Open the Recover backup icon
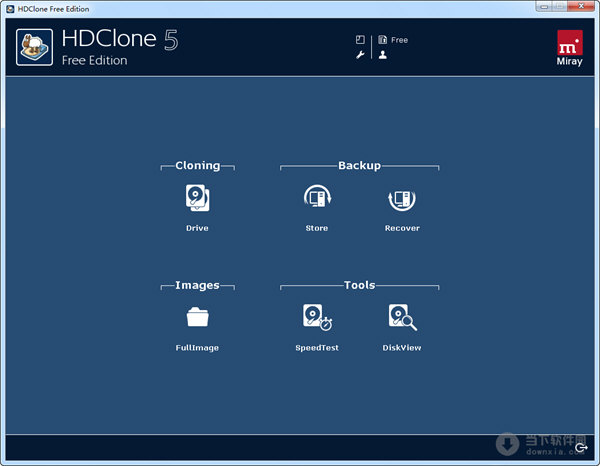600x466 pixels. (x=402, y=199)
